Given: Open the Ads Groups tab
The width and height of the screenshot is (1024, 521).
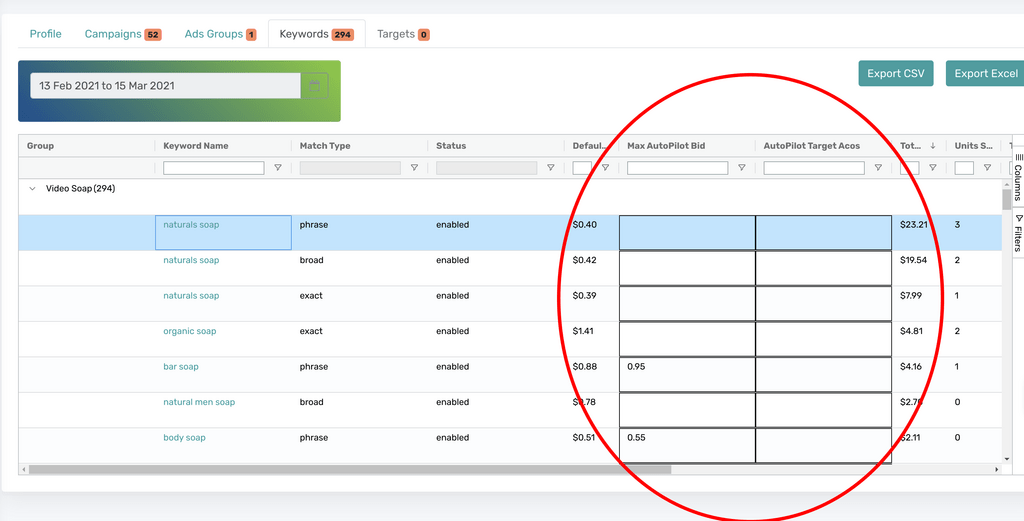Looking at the screenshot, I should 220,34.
